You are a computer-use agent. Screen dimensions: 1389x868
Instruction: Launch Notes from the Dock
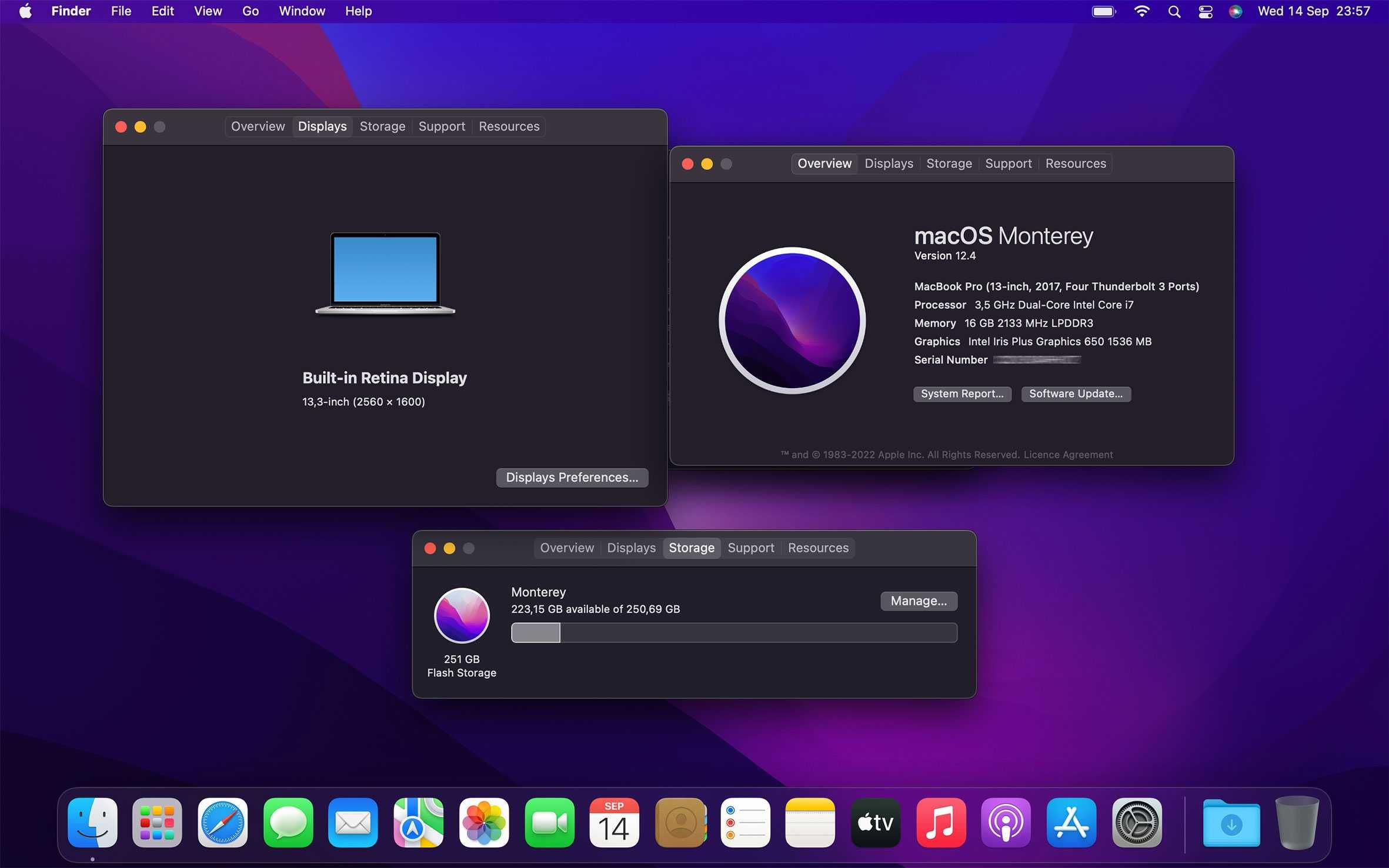click(810, 822)
